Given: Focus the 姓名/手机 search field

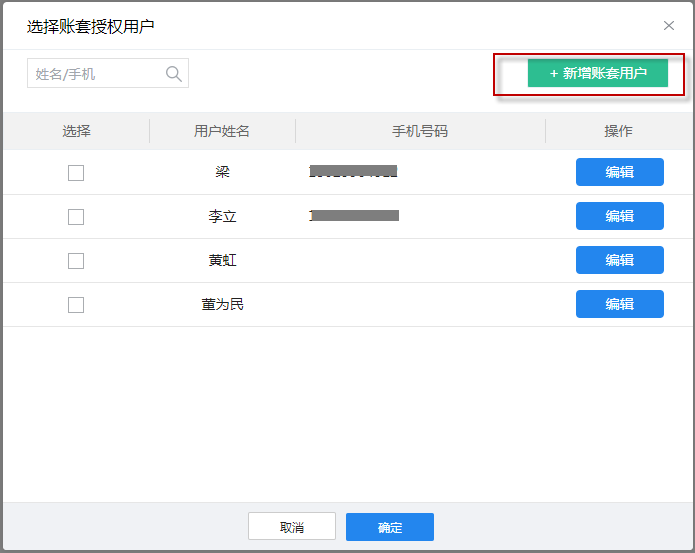Looking at the screenshot, I should 95,73.
